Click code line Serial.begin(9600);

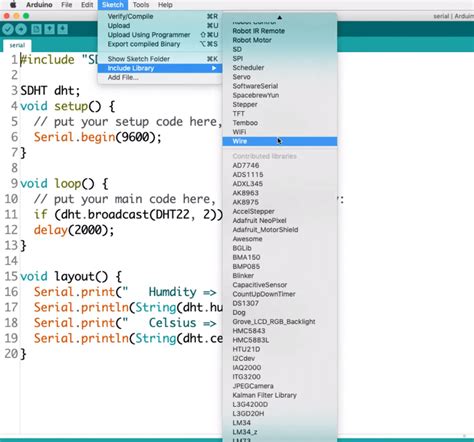click(97, 137)
